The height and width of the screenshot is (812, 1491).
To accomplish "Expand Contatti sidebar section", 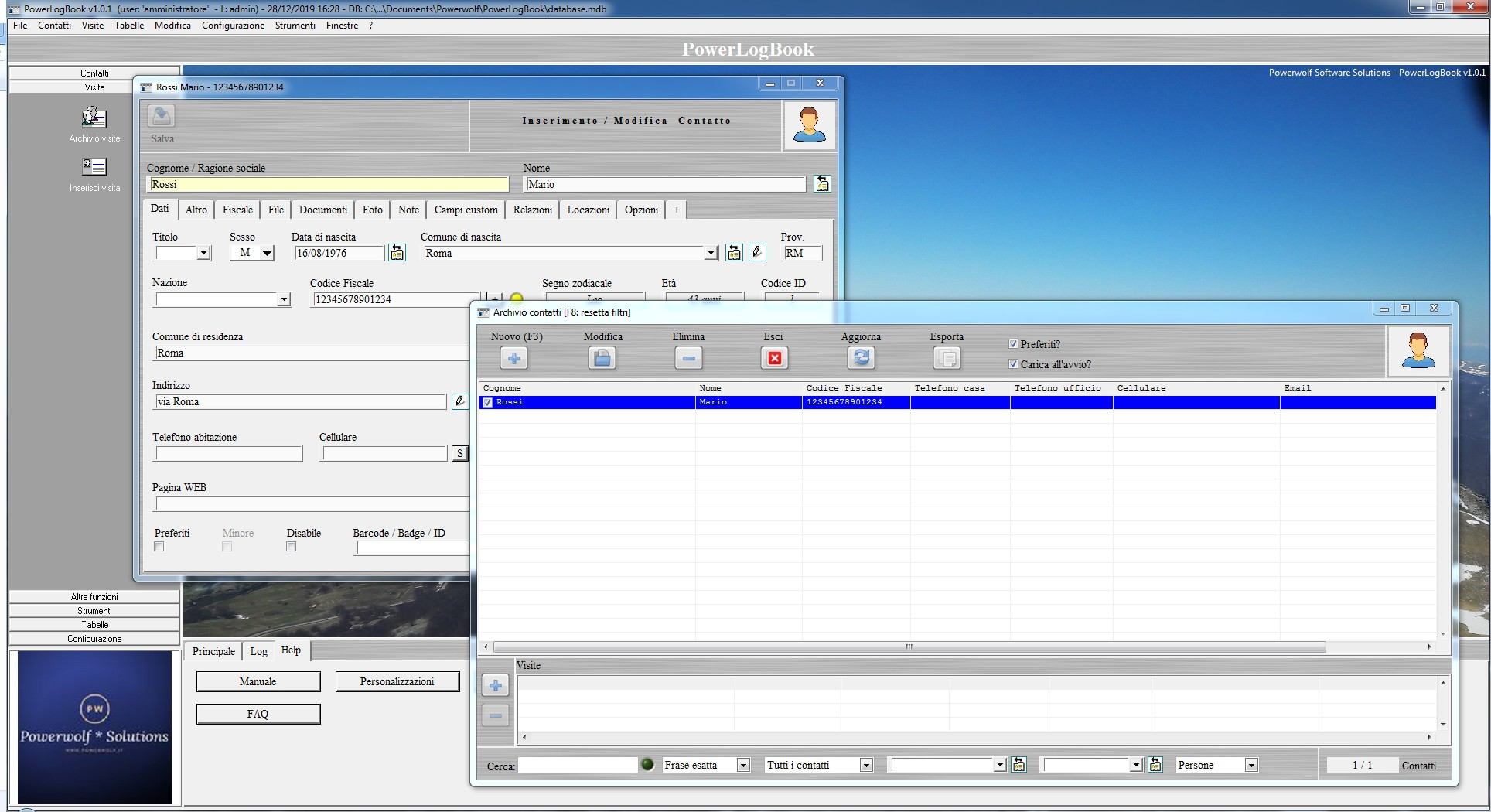I will point(94,73).
